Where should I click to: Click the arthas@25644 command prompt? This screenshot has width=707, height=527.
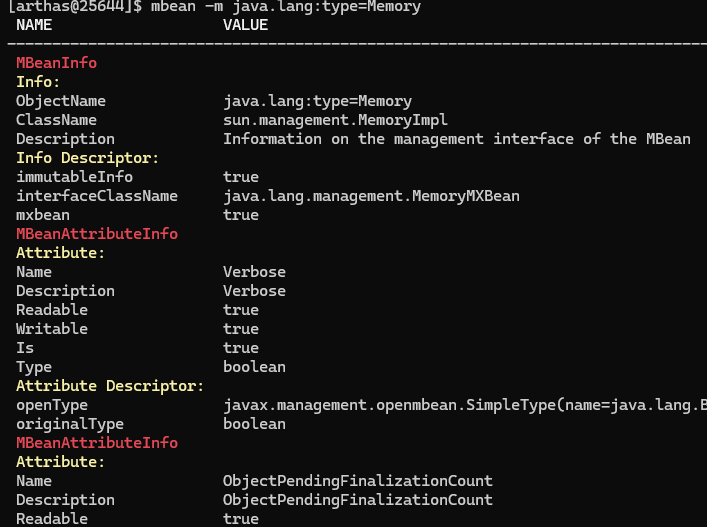point(74,7)
